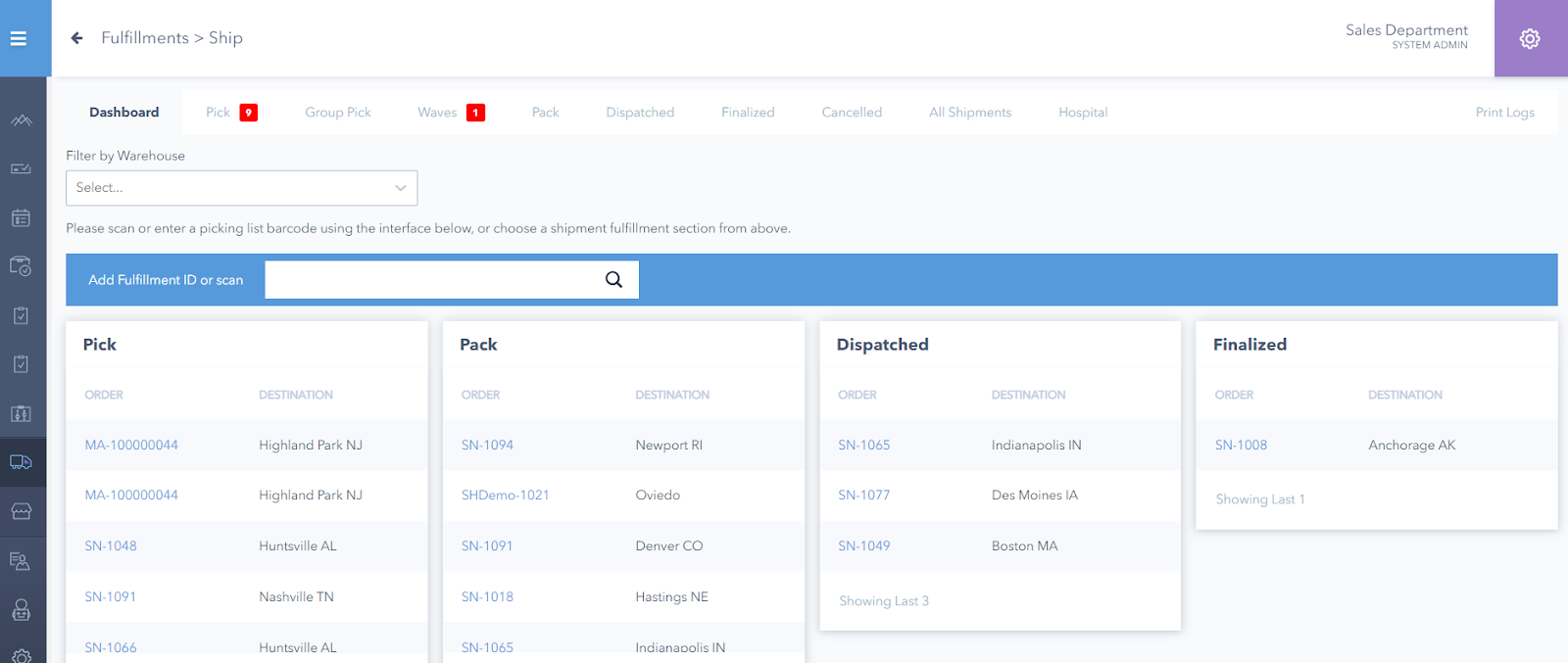Open the Dispatched tab
Viewport: 1568px width, 663px height.
pos(640,113)
